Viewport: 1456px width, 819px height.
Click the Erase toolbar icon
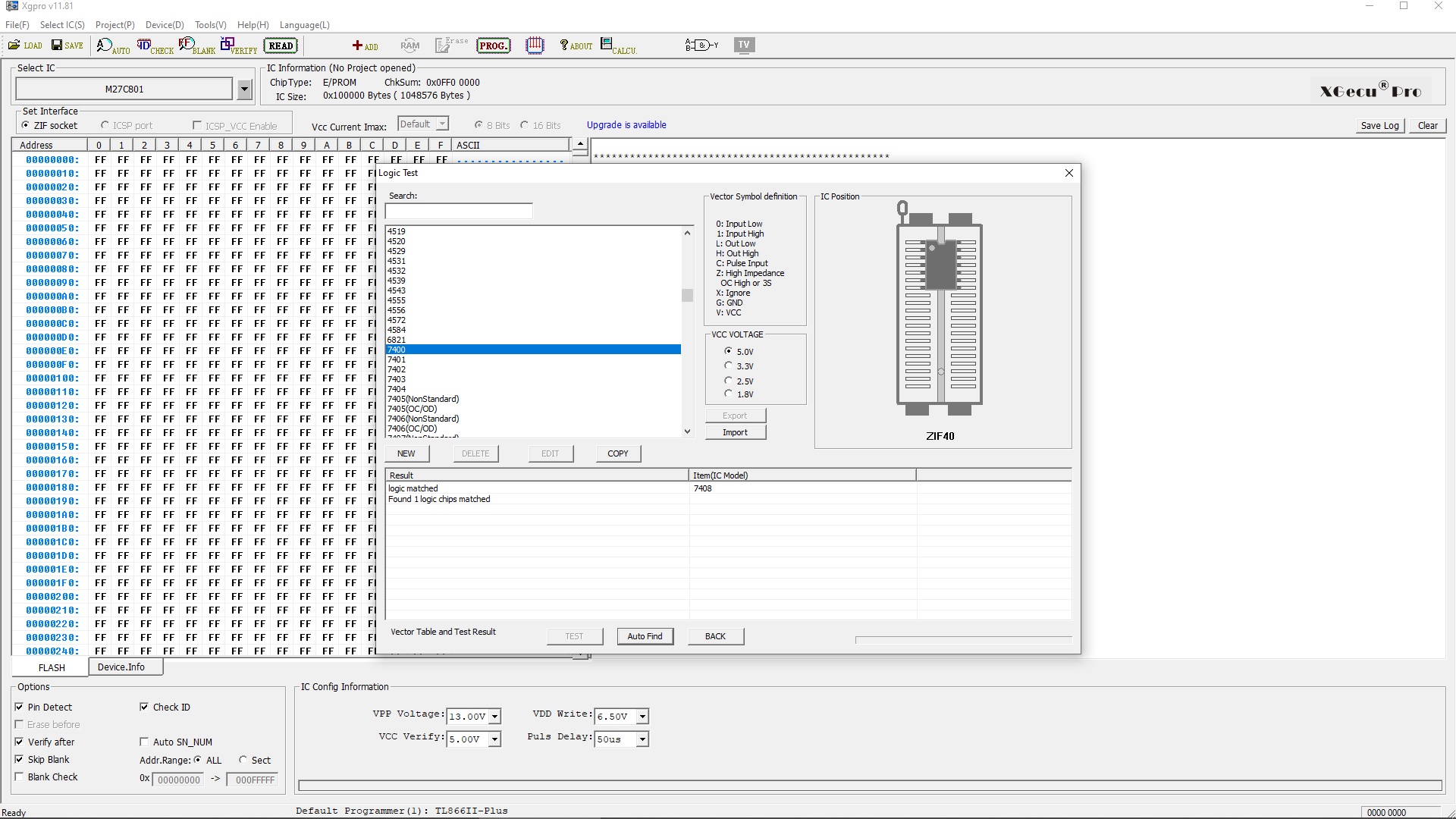pyautogui.click(x=451, y=45)
